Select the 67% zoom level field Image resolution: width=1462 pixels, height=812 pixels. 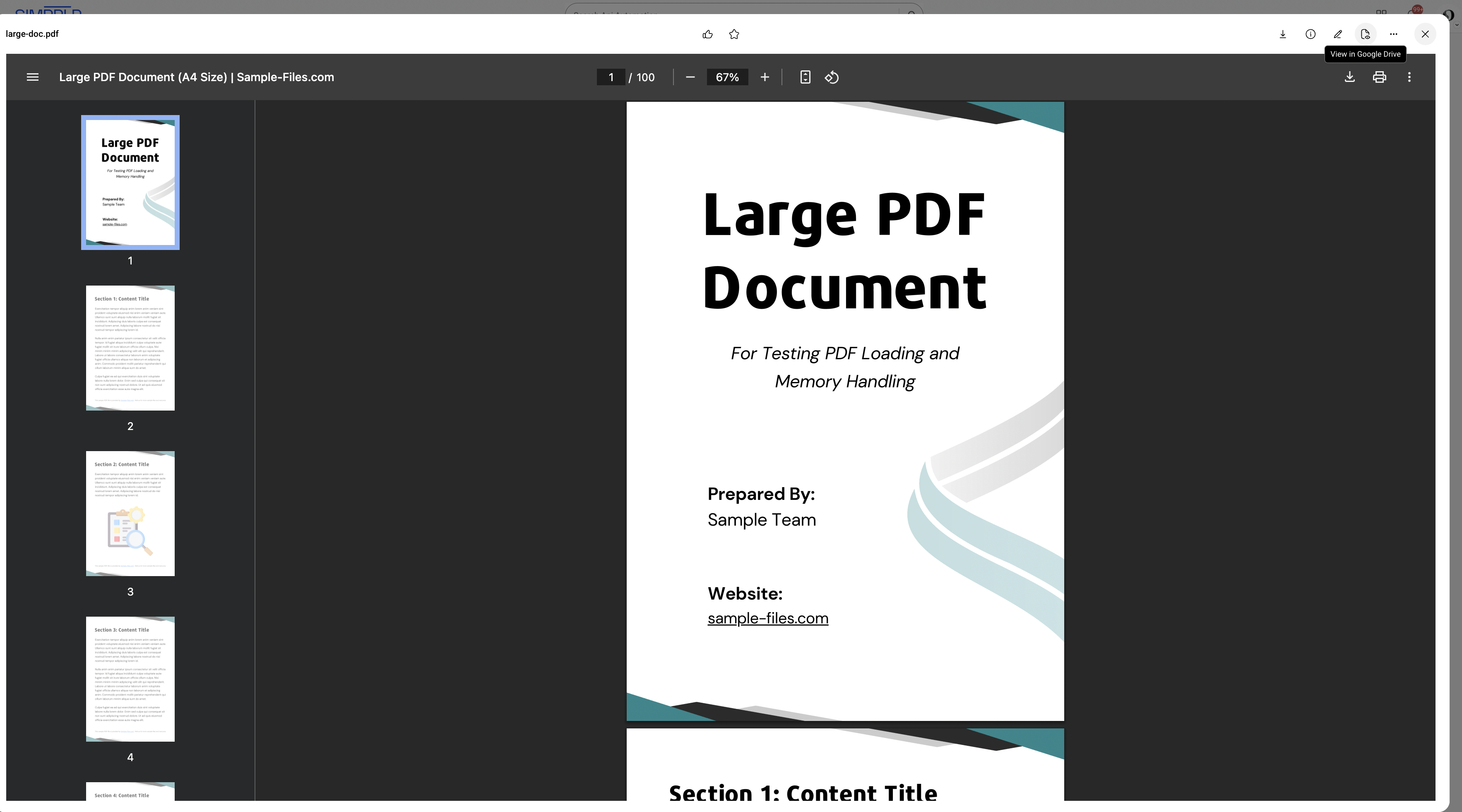[x=727, y=77]
